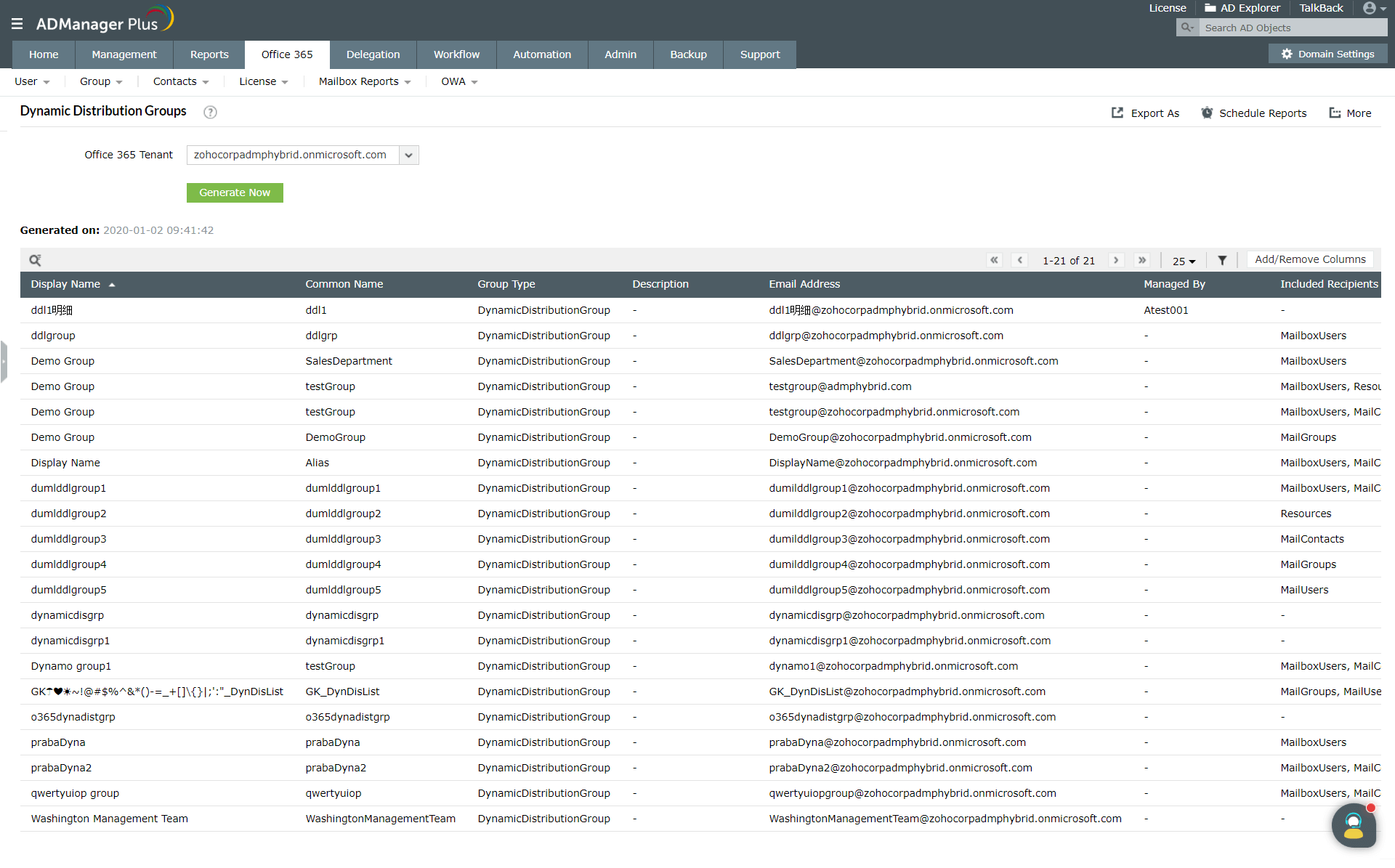1395x868 pixels.
Task: Click the help question mark icon
Action: [x=210, y=112]
